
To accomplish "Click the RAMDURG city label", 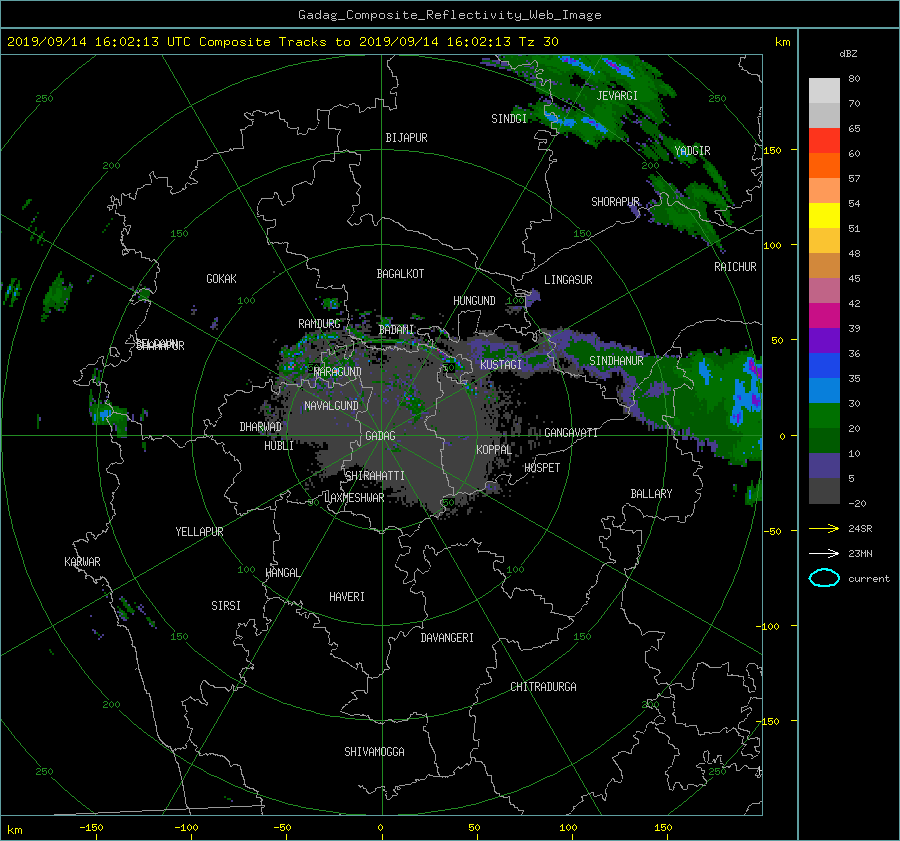I will point(319,324).
